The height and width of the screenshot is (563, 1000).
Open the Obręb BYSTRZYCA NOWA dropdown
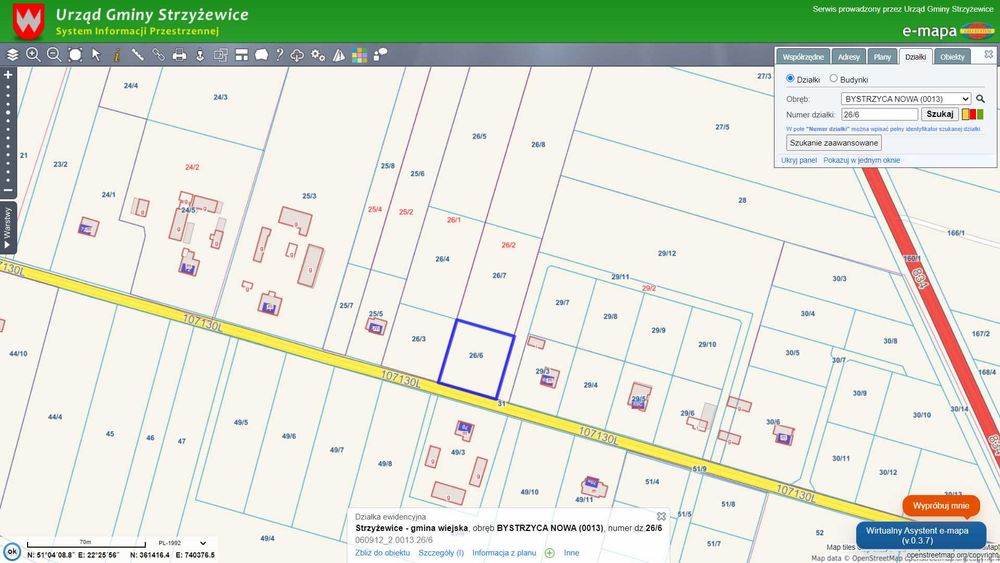[906, 99]
